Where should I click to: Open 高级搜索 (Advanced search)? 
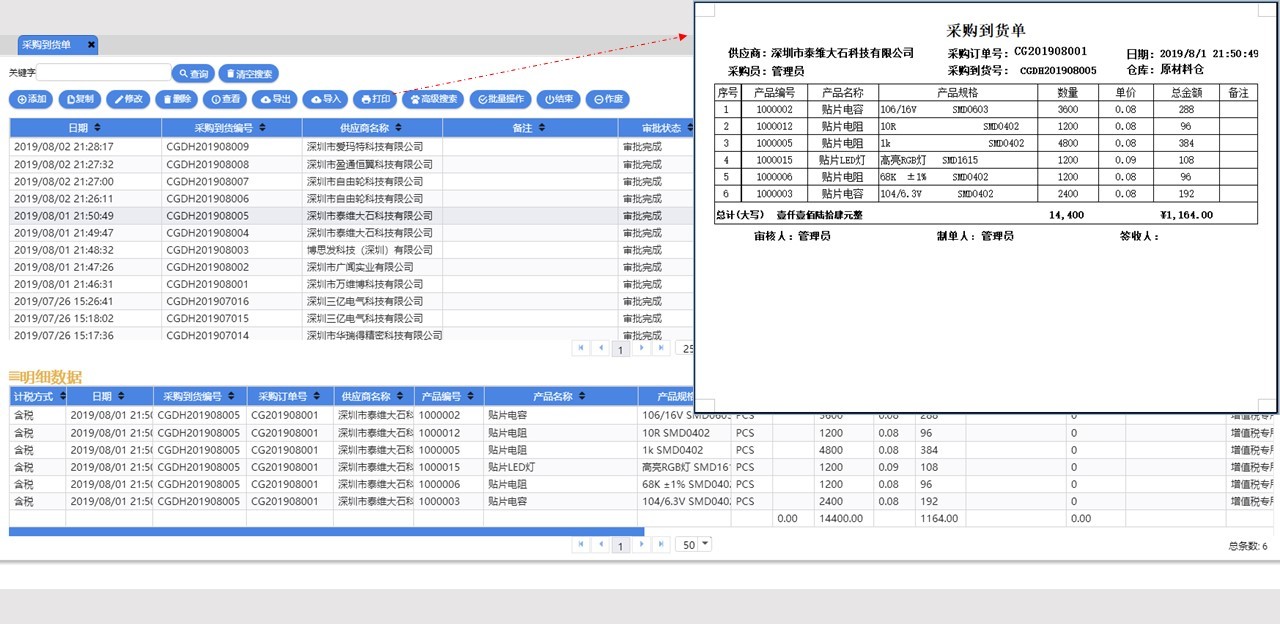[x=433, y=99]
